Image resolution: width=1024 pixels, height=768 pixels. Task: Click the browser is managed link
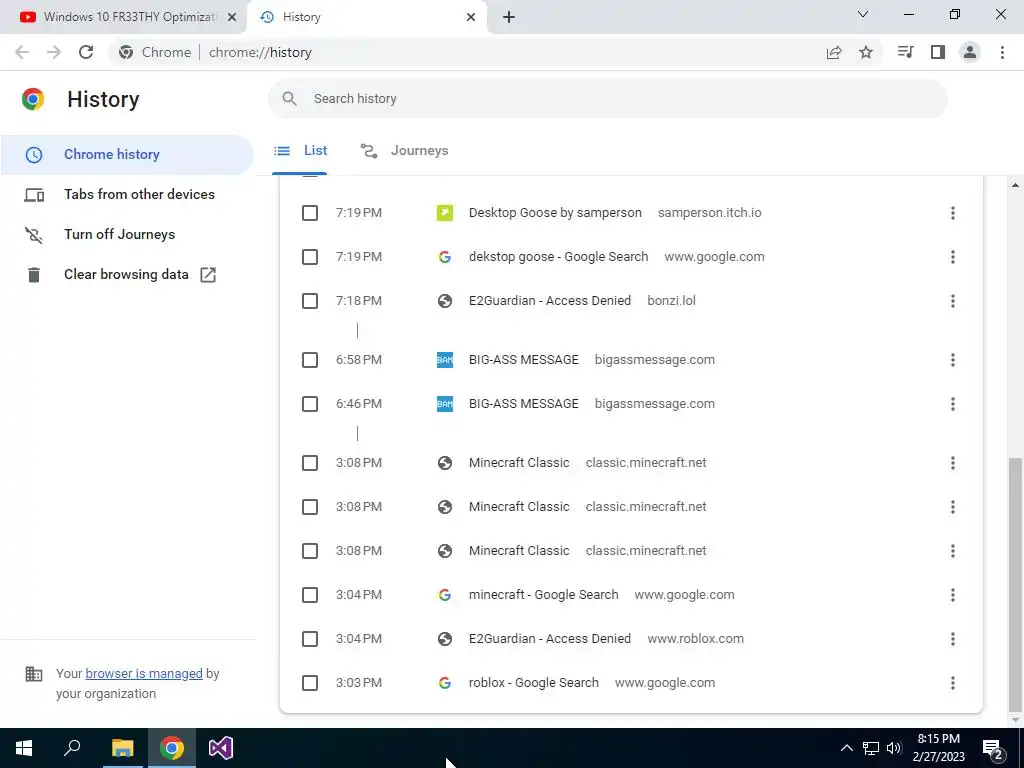pyautogui.click(x=144, y=673)
